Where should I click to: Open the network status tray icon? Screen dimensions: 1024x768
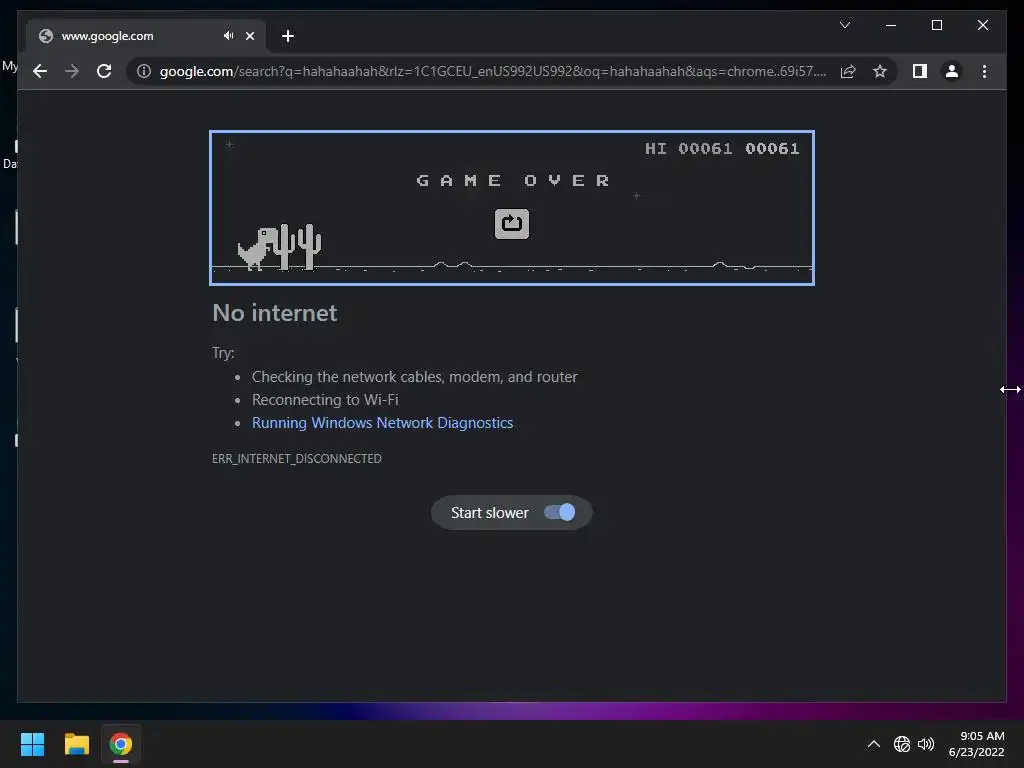pos(901,744)
